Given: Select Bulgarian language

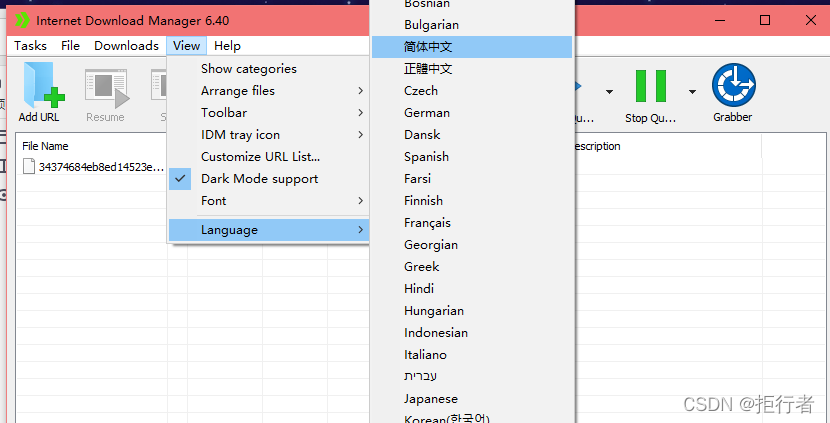Looking at the screenshot, I should (x=472, y=25).
